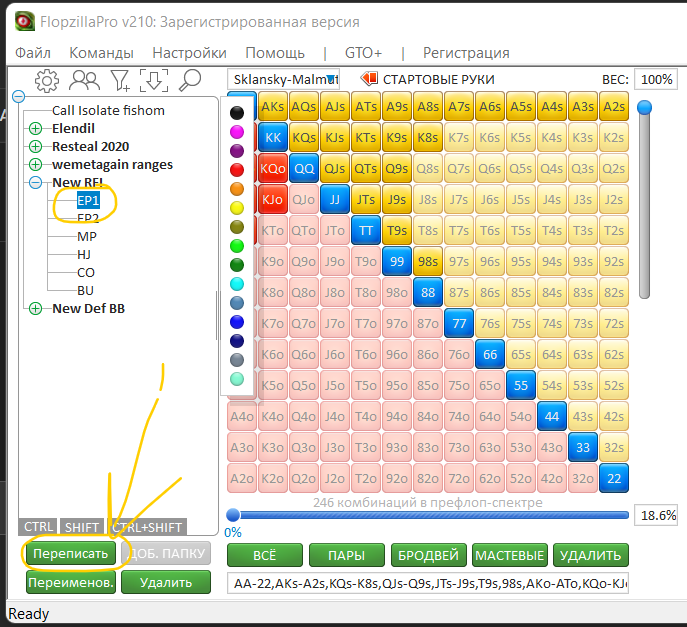
Task: Click the green Удалить button under the tree
Action: click(166, 582)
